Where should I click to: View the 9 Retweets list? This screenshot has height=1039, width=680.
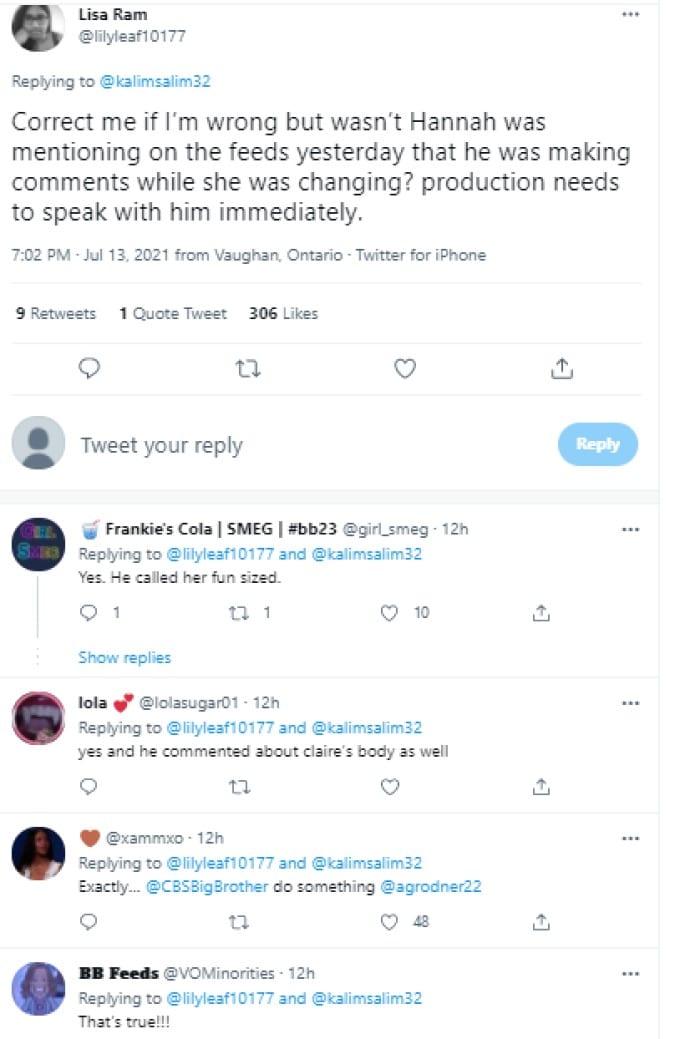coord(56,313)
